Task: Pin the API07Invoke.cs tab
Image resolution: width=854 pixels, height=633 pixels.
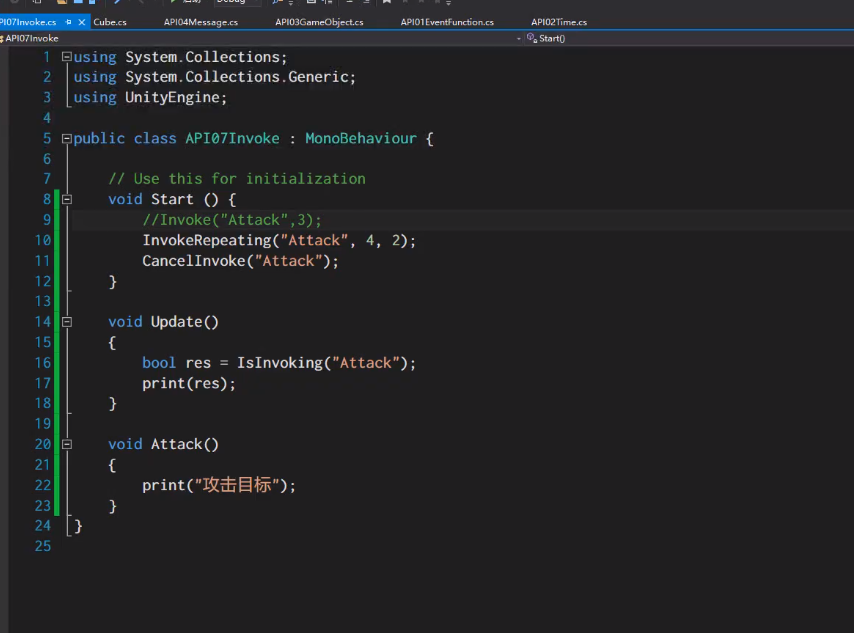Action: (x=69, y=22)
